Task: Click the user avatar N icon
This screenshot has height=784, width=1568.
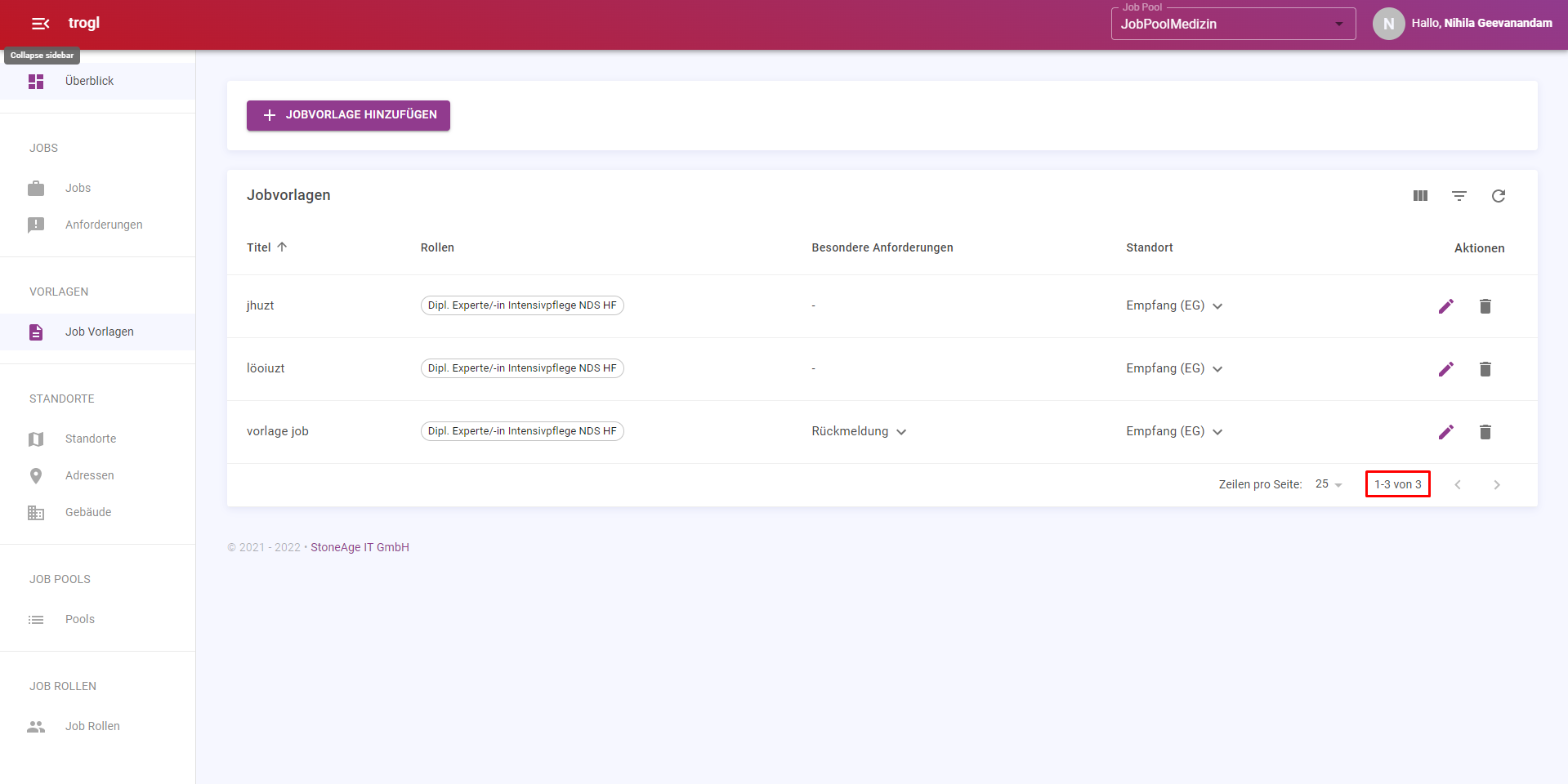Action: pyautogui.click(x=1388, y=24)
